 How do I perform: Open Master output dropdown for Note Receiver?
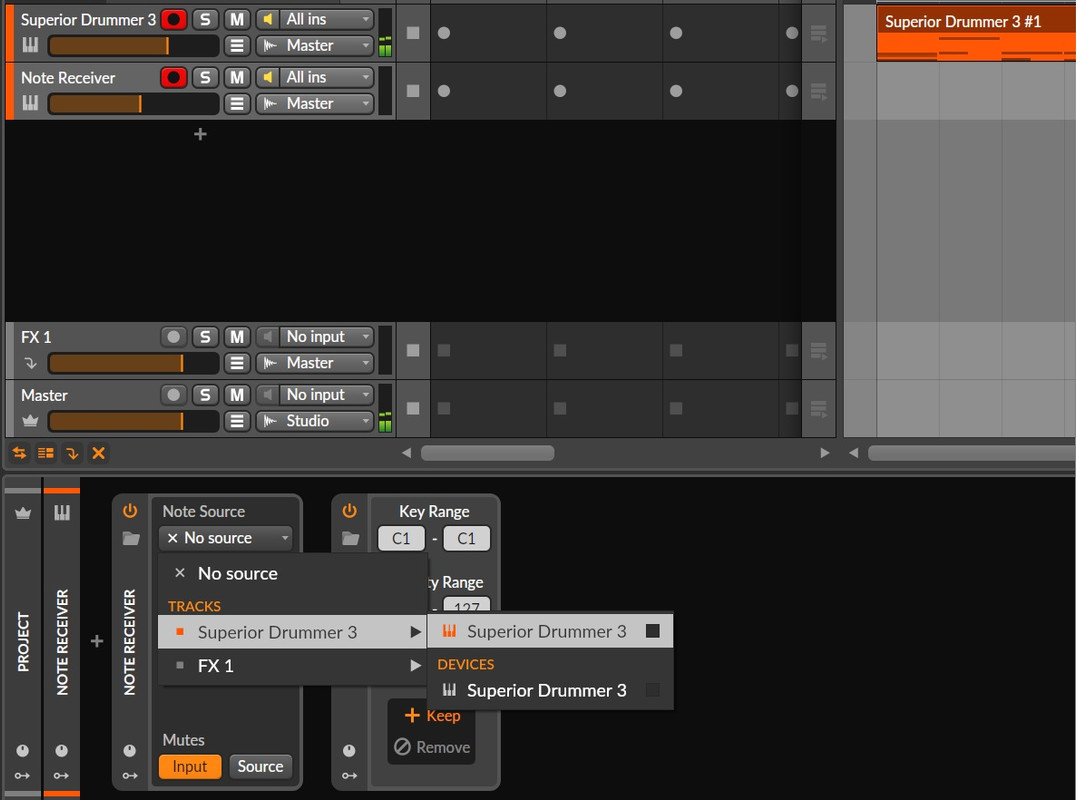point(315,104)
